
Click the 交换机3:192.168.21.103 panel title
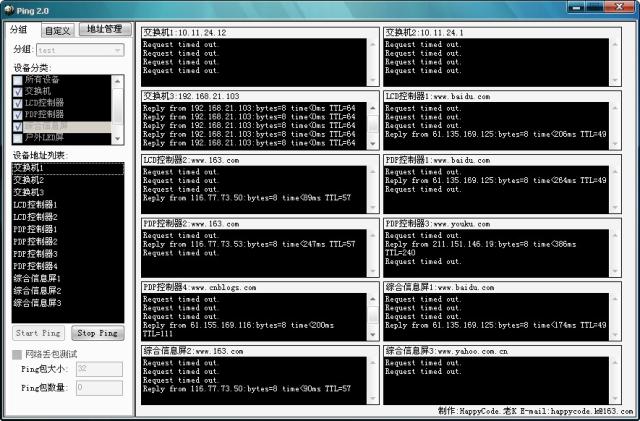(x=191, y=96)
